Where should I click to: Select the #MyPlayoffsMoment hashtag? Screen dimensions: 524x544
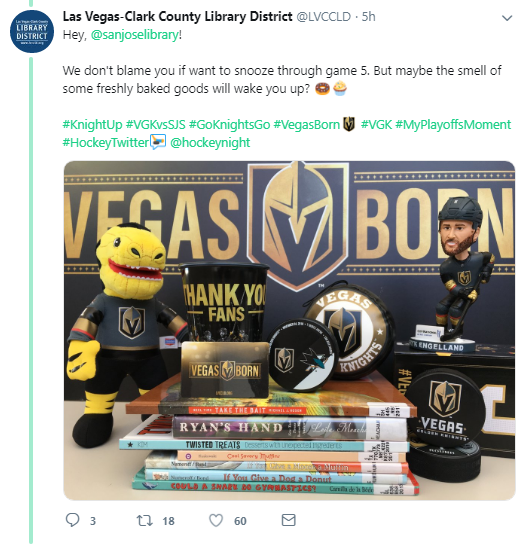[x=453, y=124]
